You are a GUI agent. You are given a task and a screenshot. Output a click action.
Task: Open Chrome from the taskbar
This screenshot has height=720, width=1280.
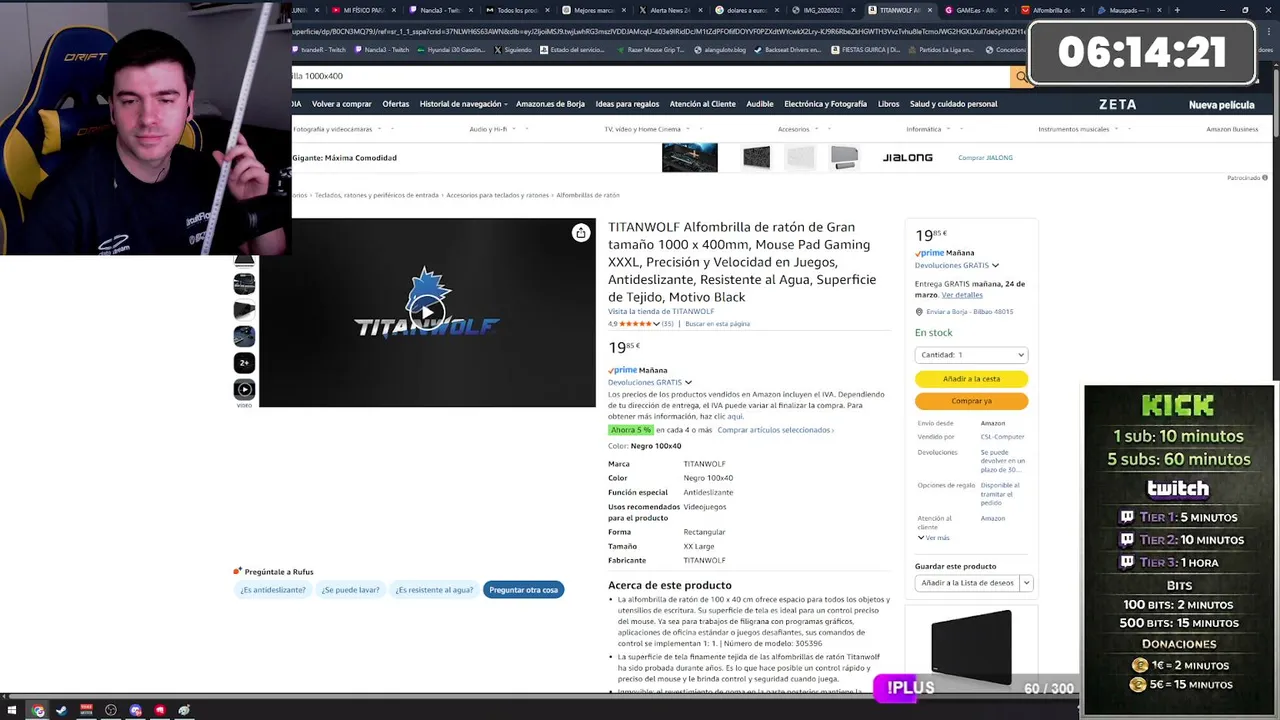coord(38,710)
